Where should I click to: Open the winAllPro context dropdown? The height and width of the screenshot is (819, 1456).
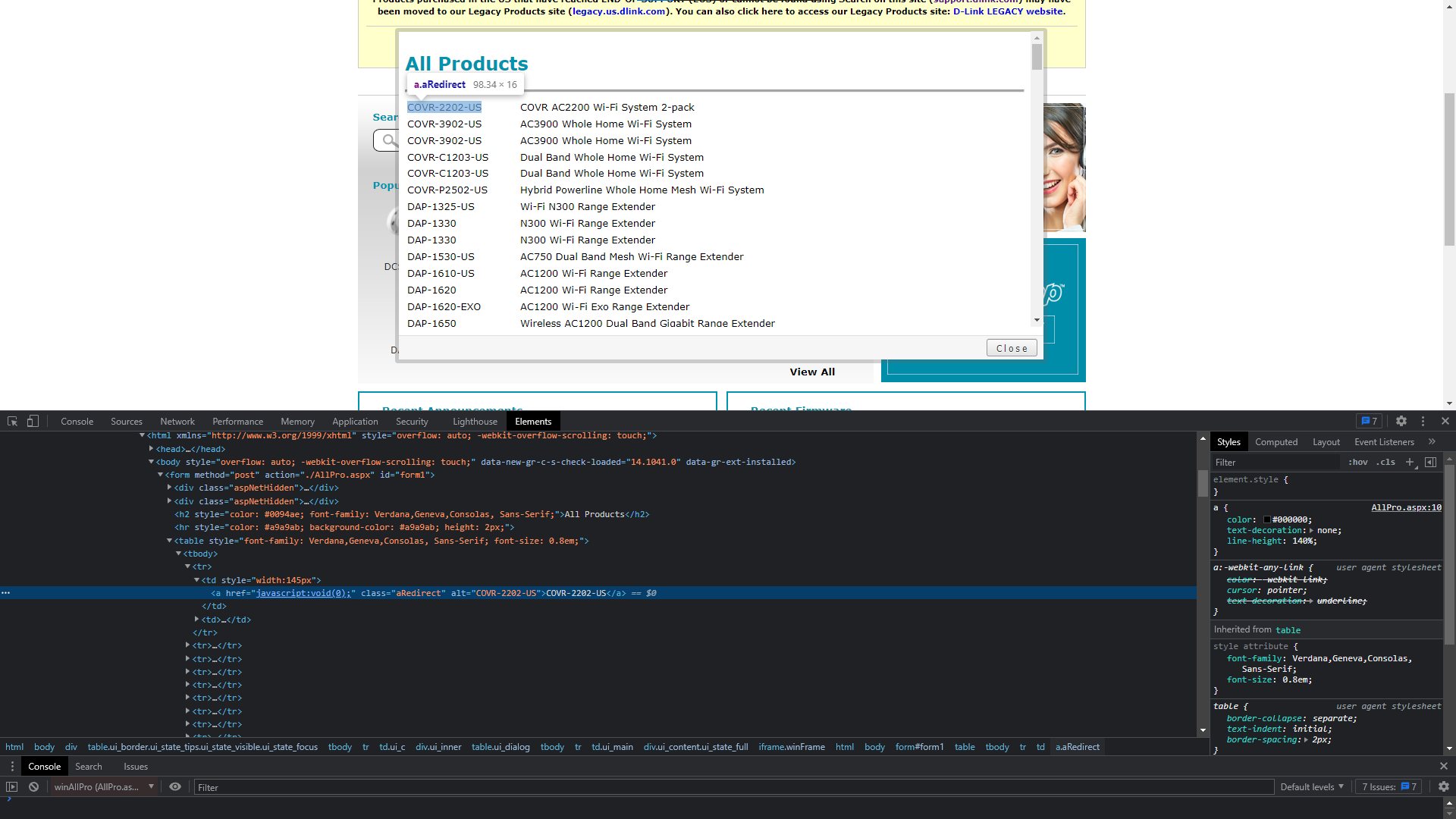(x=104, y=787)
